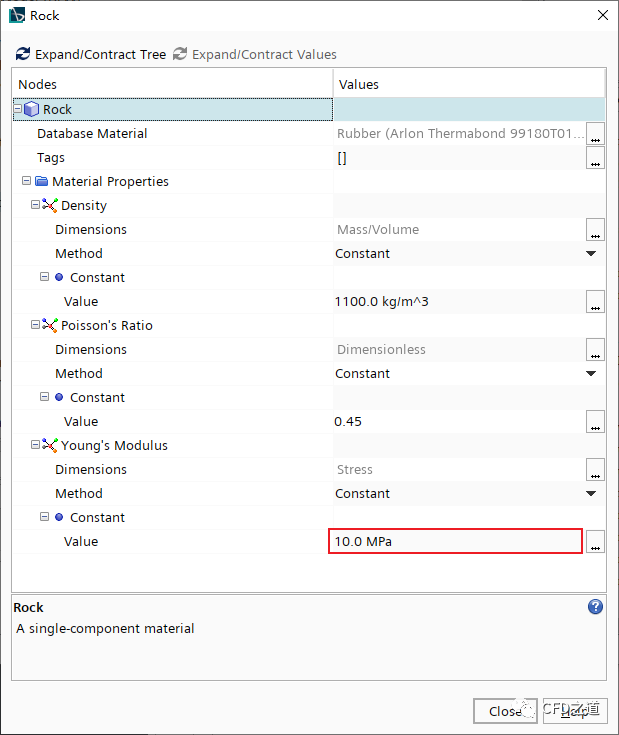This screenshot has height=735, width=619.
Task: Edit the 10.0 MPa Young's Modulus value
Action: coord(455,541)
